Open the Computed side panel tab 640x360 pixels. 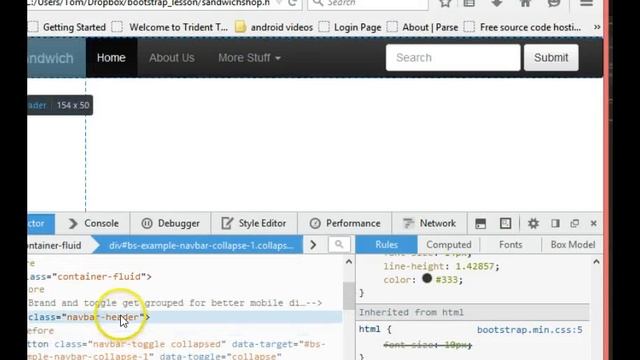(449, 244)
